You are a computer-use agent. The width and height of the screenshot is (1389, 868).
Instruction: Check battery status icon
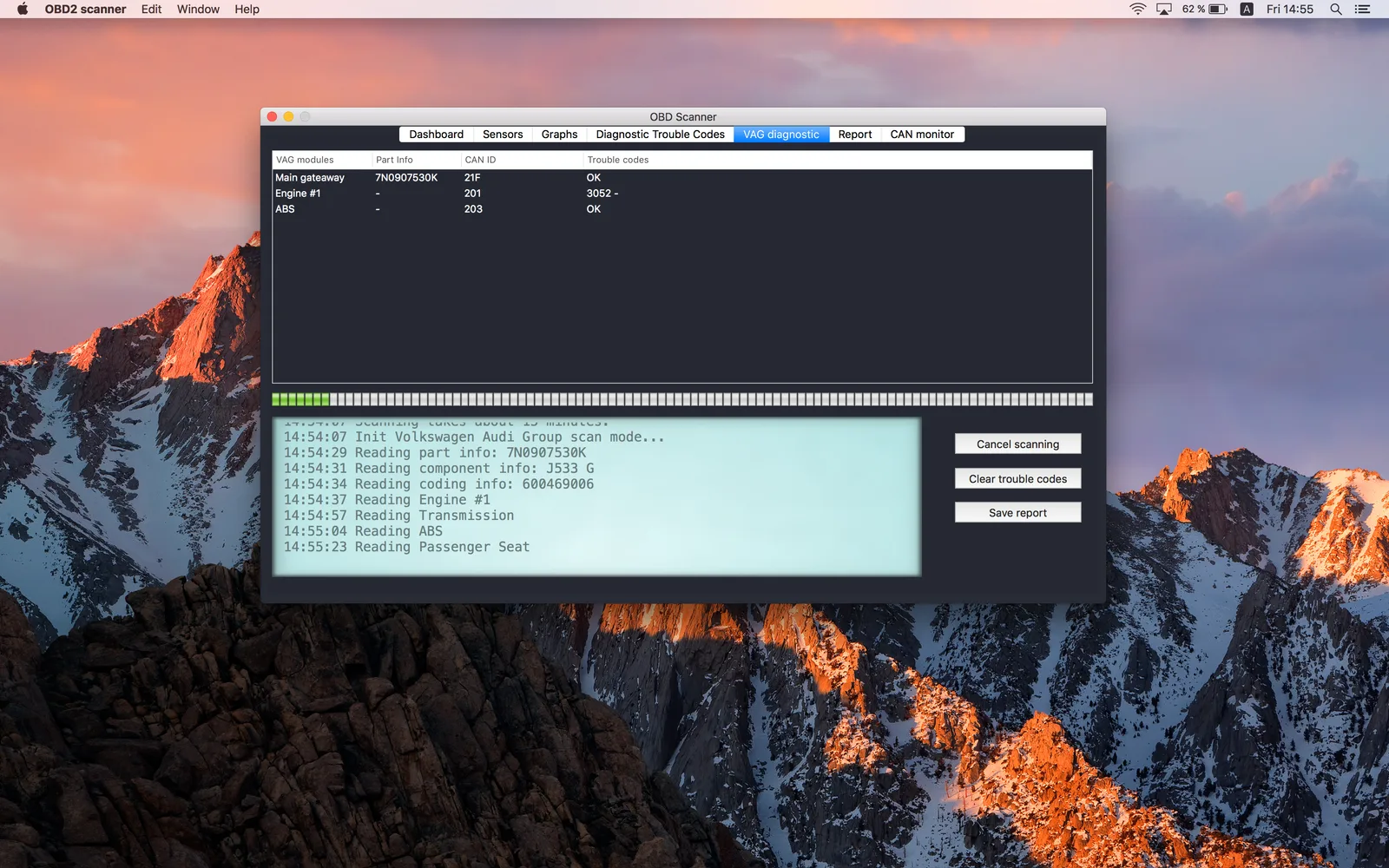1218,9
